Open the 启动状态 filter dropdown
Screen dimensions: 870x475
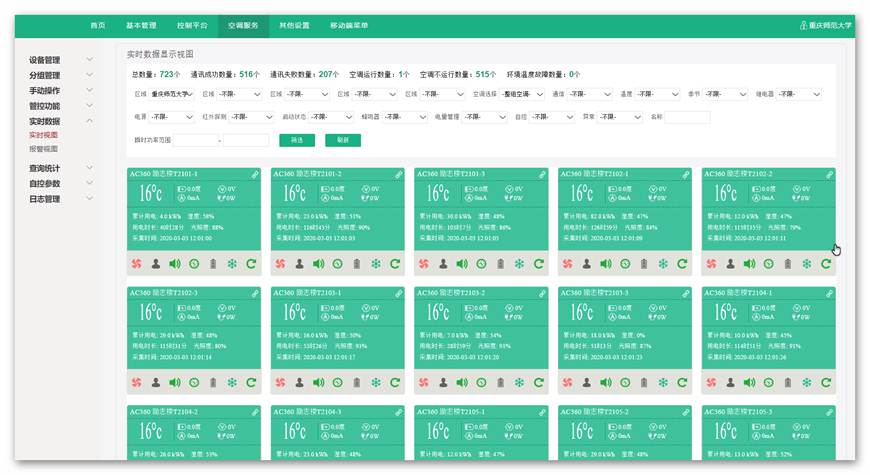click(331, 117)
